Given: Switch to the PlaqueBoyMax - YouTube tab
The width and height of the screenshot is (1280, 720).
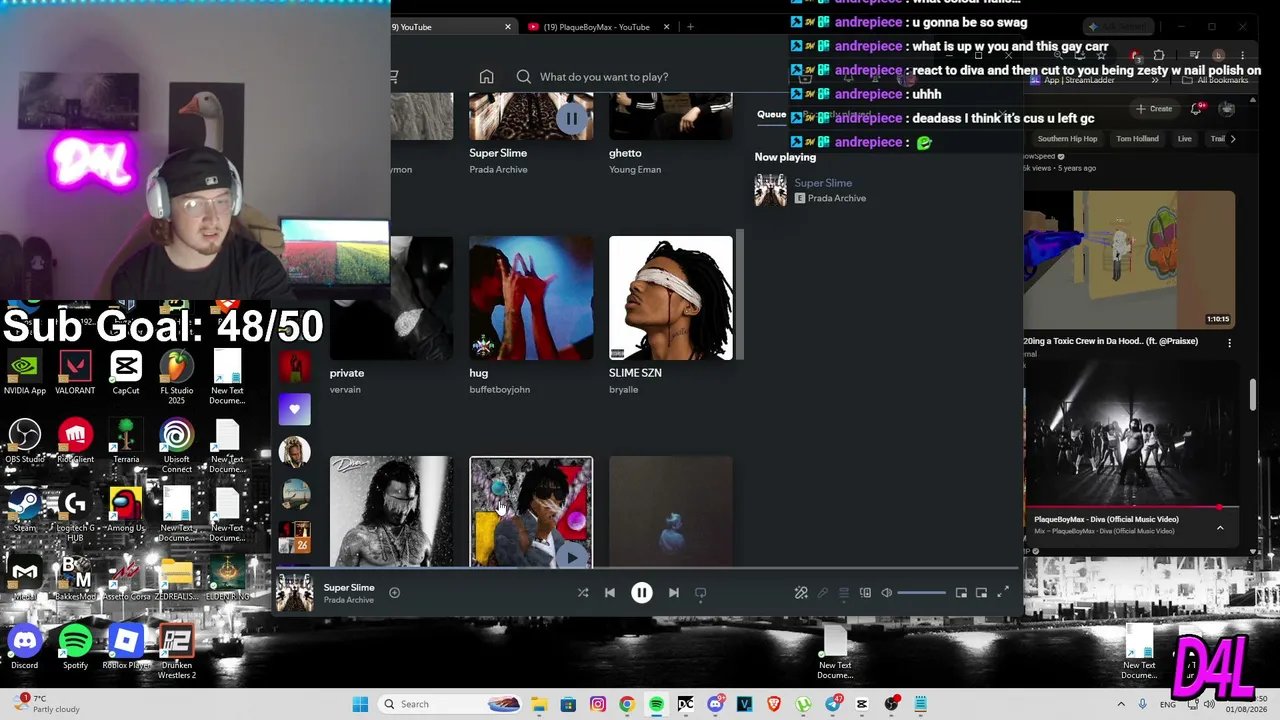Looking at the screenshot, I should (x=598, y=27).
